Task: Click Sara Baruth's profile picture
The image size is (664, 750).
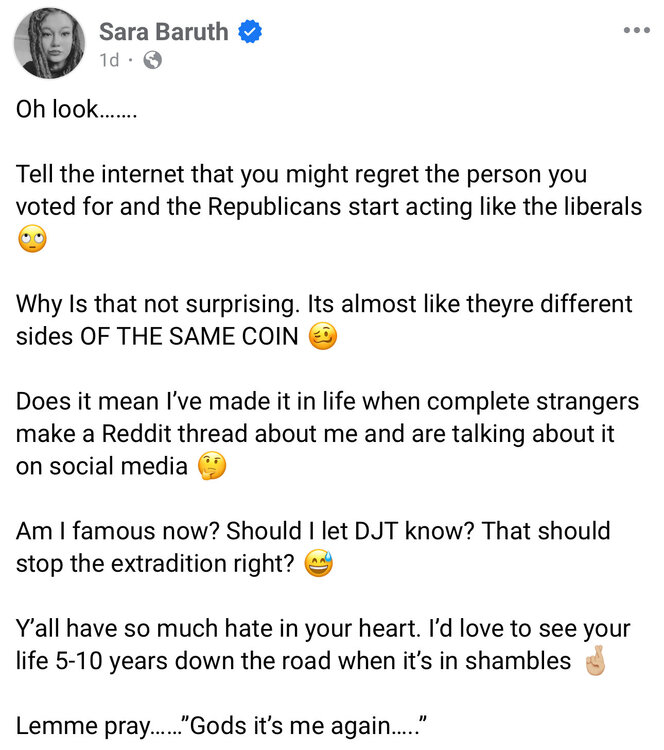Action: coord(47,44)
